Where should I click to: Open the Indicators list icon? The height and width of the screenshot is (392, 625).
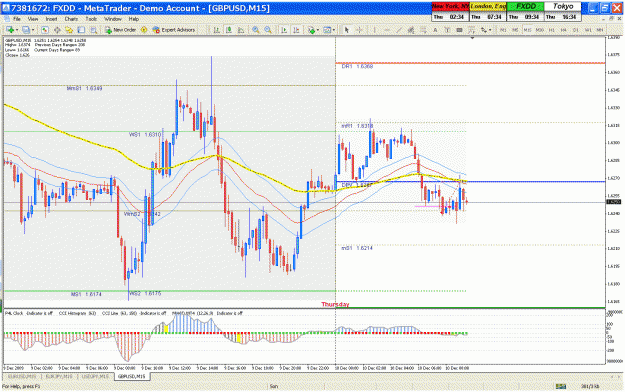click(x=311, y=30)
